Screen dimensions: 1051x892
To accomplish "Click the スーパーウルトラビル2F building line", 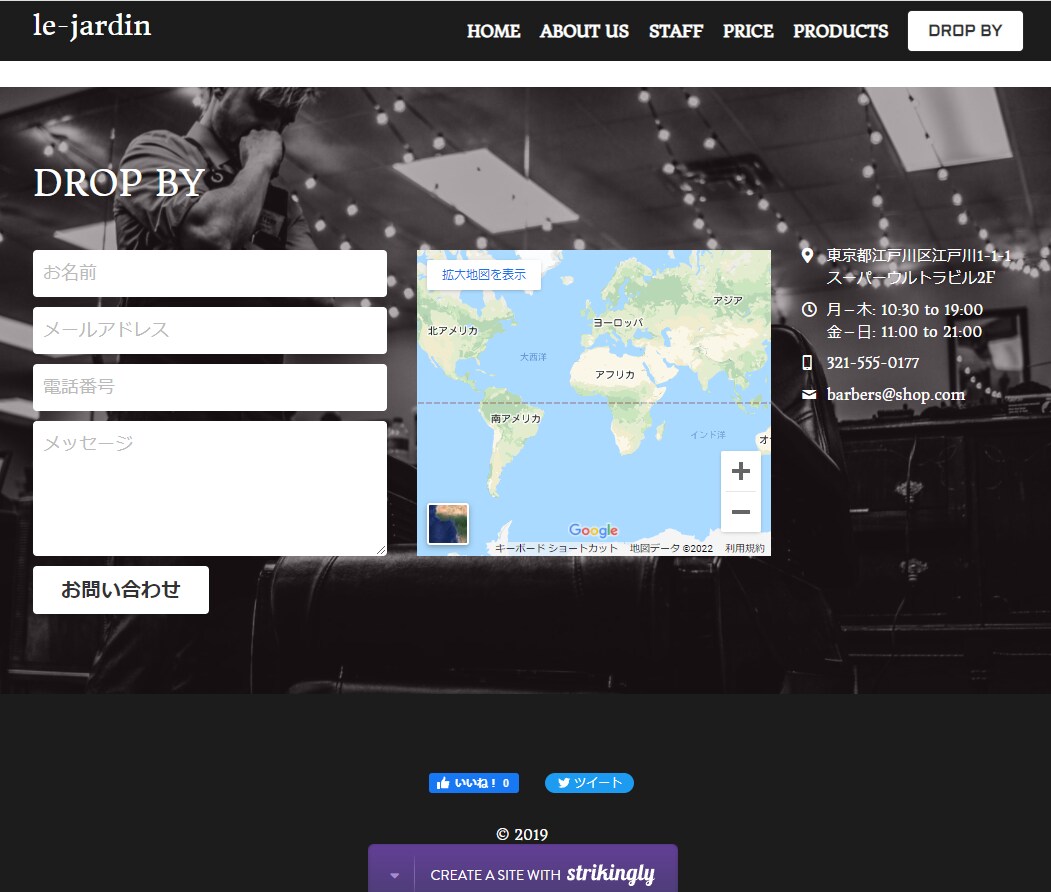I will tap(910, 277).
